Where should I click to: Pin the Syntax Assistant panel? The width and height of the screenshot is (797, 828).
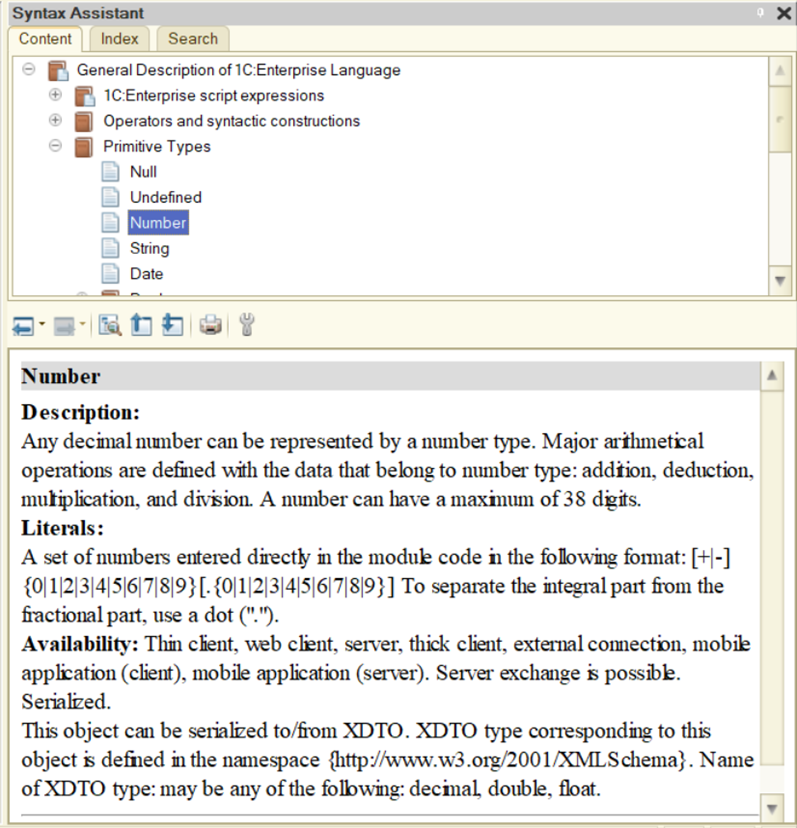coord(761,13)
